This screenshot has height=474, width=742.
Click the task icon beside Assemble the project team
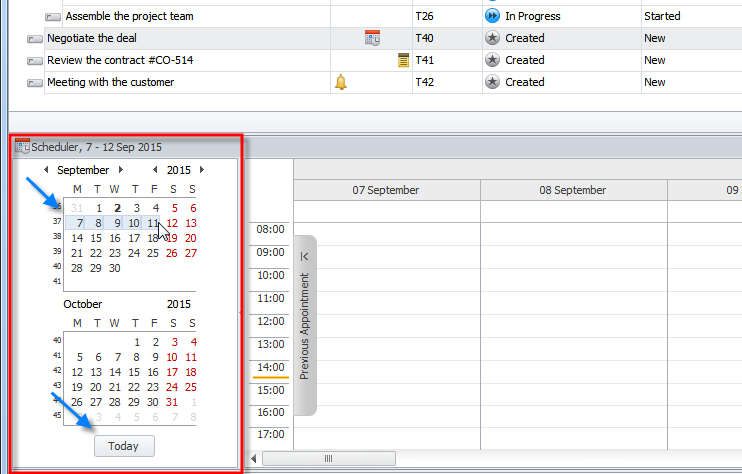(53, 17)
